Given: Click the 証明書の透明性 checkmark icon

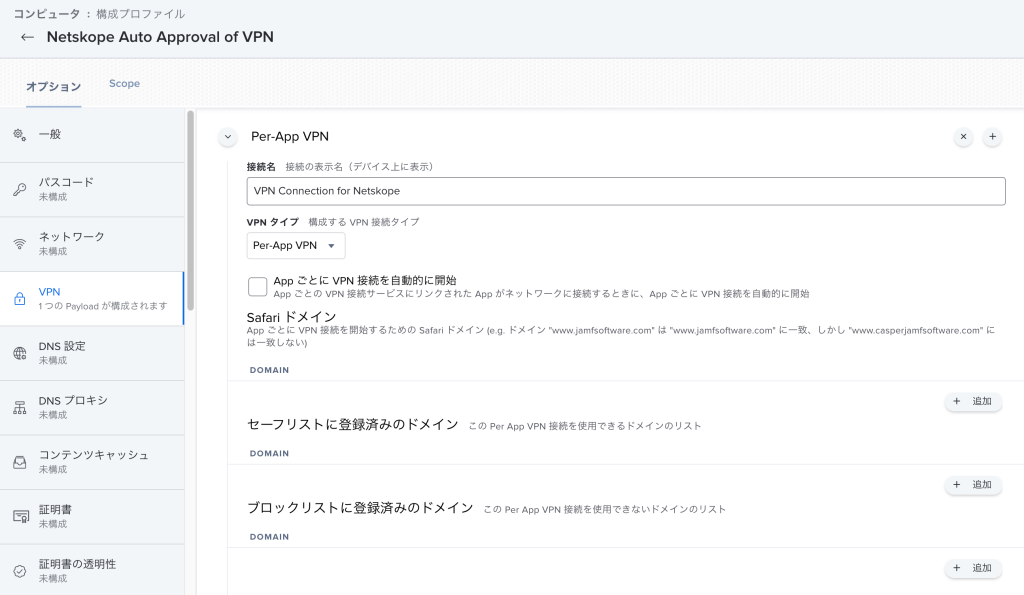Looking at the screenshot, I should click(x=20, y=571).
